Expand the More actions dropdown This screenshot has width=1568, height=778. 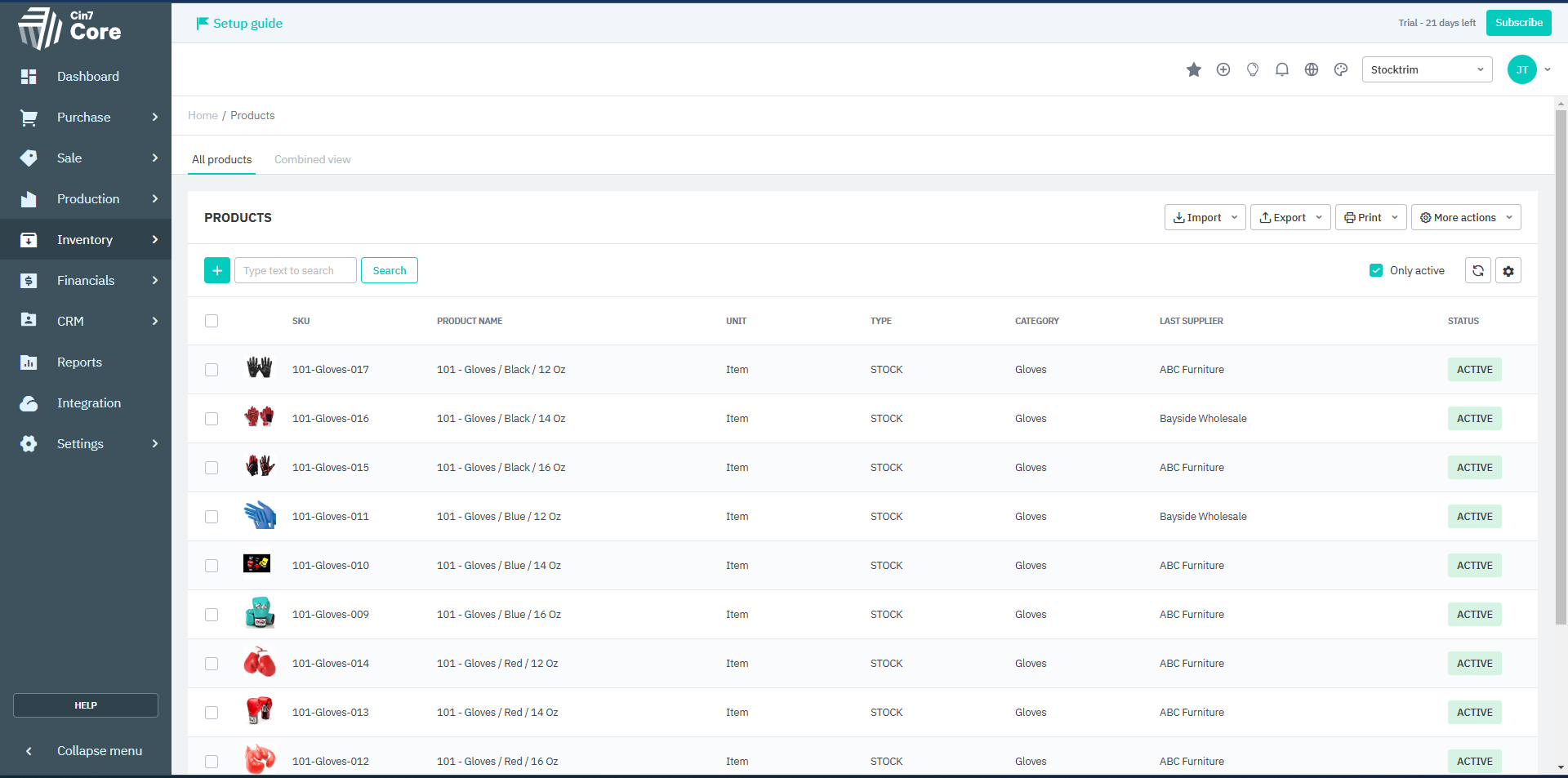(1465, 217)
